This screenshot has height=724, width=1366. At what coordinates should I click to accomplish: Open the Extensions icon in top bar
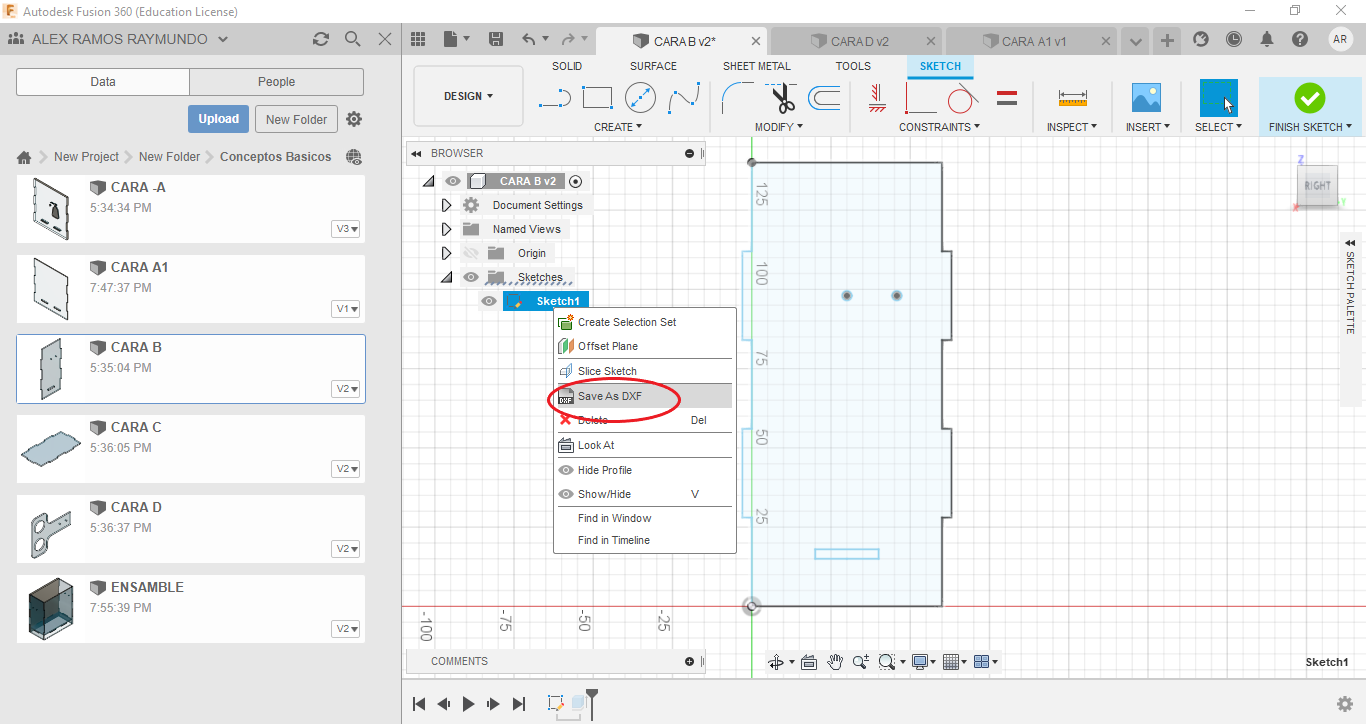(1201, 39)
